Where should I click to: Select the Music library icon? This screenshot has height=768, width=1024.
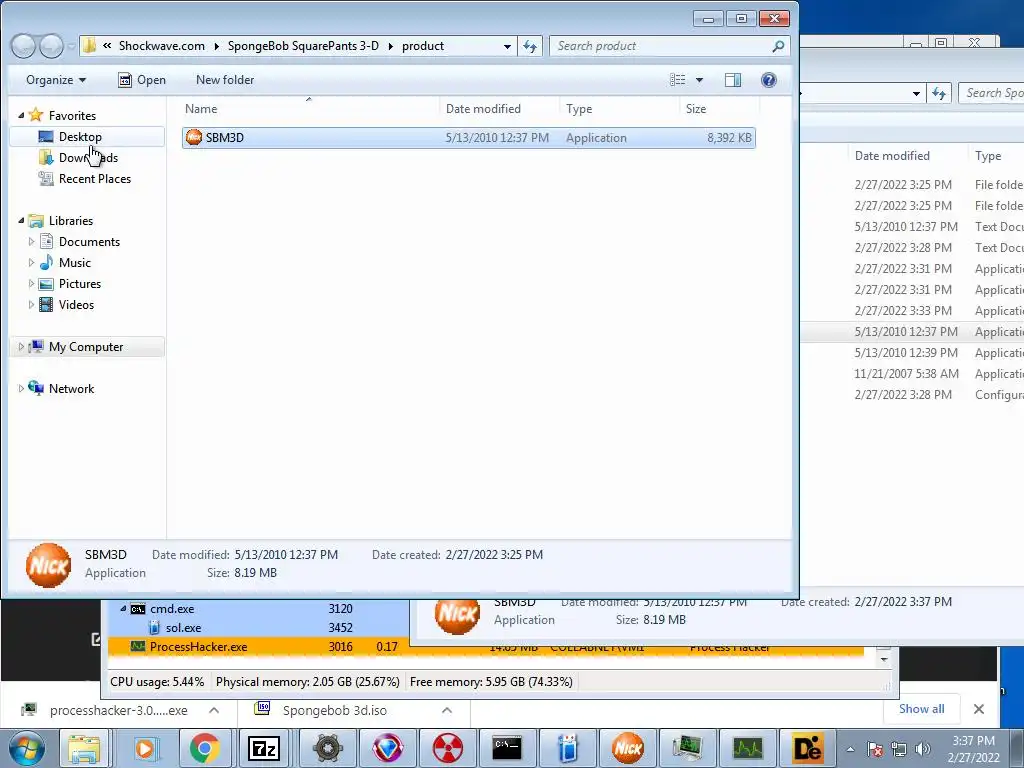pyautogui.click(x=46, y=263)
